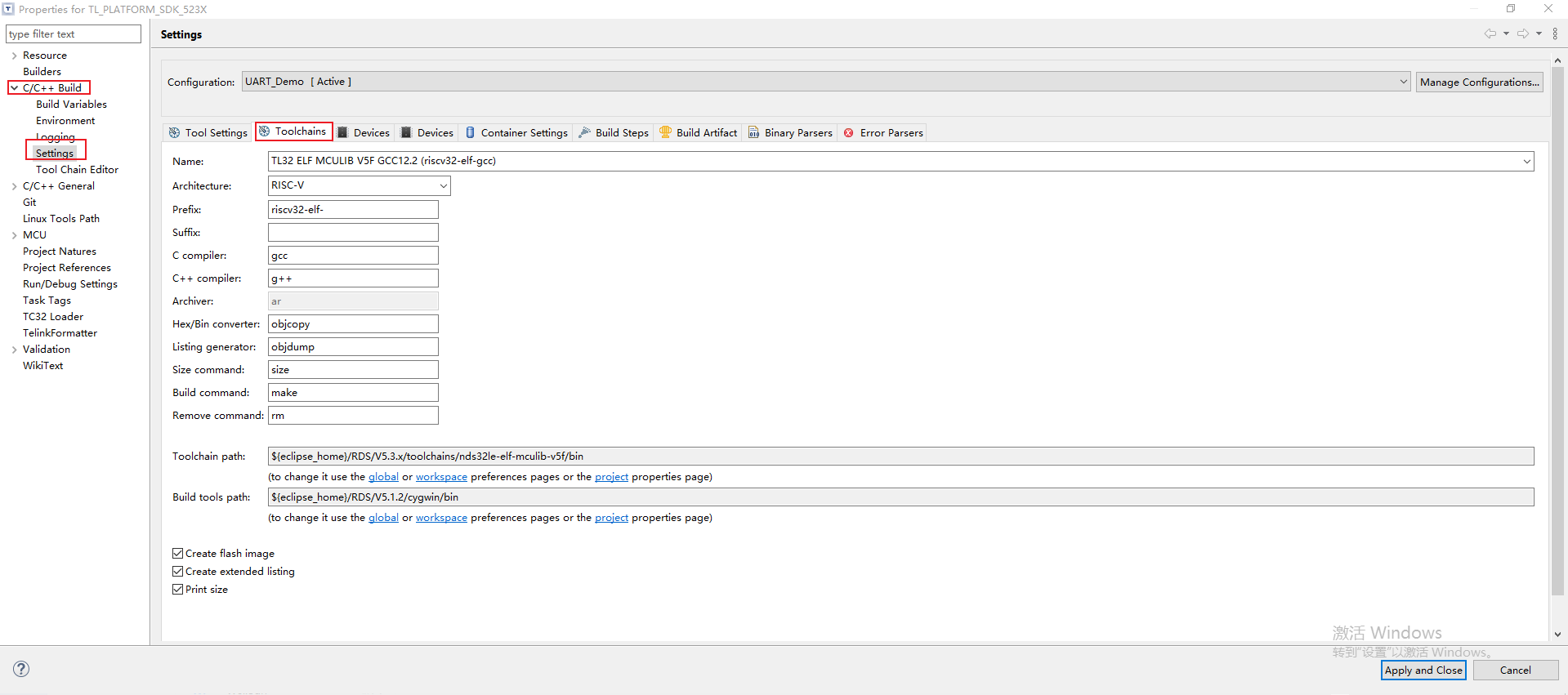Click the vertical scrollbar on the right
The width and height of the screenshot is (1568, 695).
[1557, 327]
